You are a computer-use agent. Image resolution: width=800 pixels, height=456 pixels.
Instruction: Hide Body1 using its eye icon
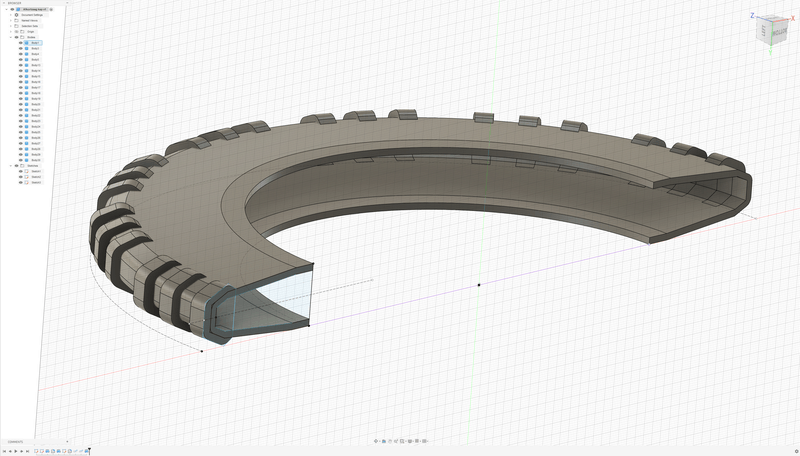point(20,43)
